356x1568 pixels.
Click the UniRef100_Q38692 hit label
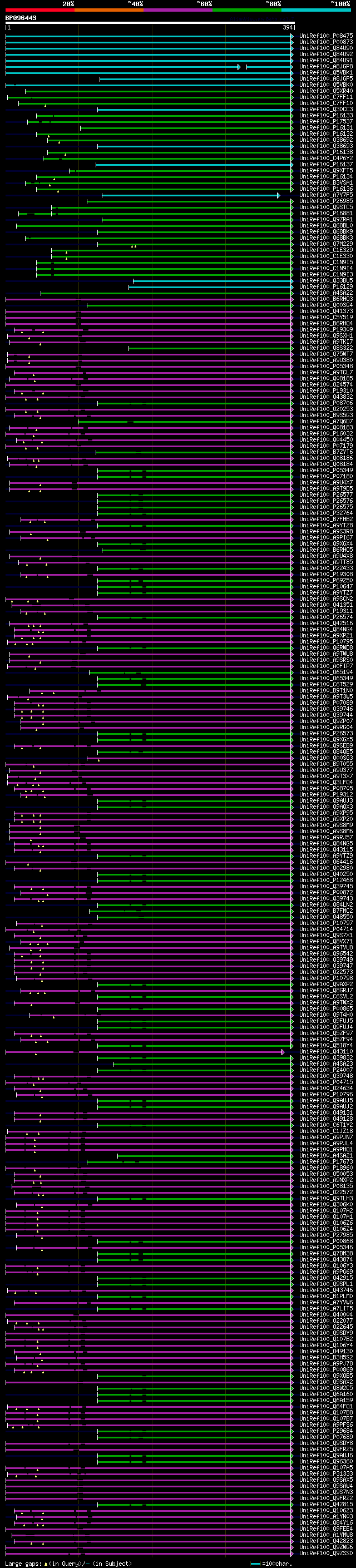(325, 140)
